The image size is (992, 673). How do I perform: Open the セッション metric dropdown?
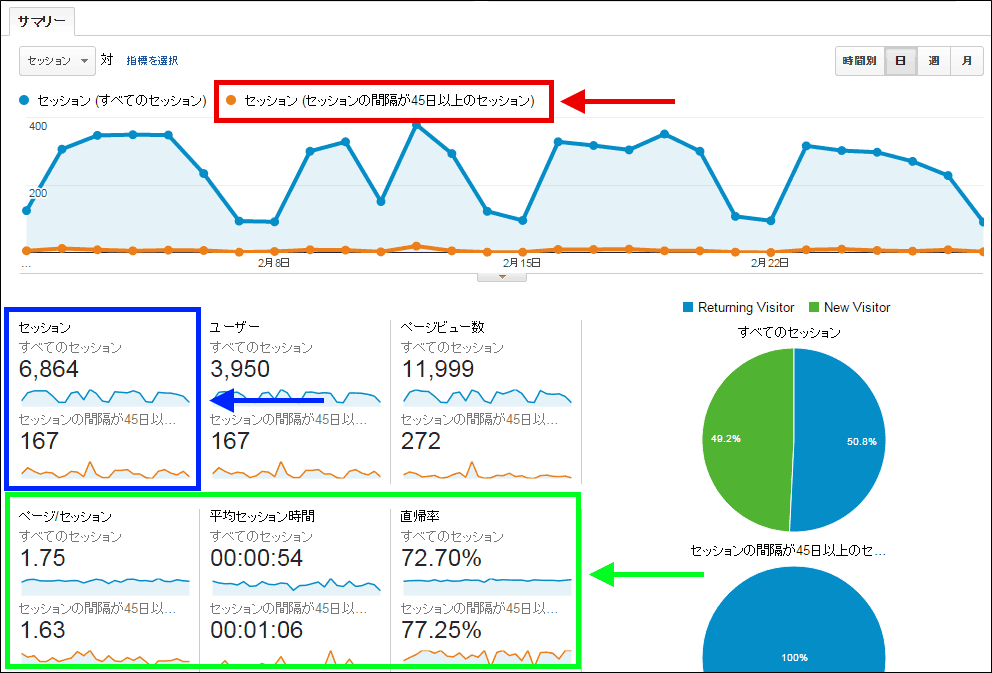coord(58,61)
